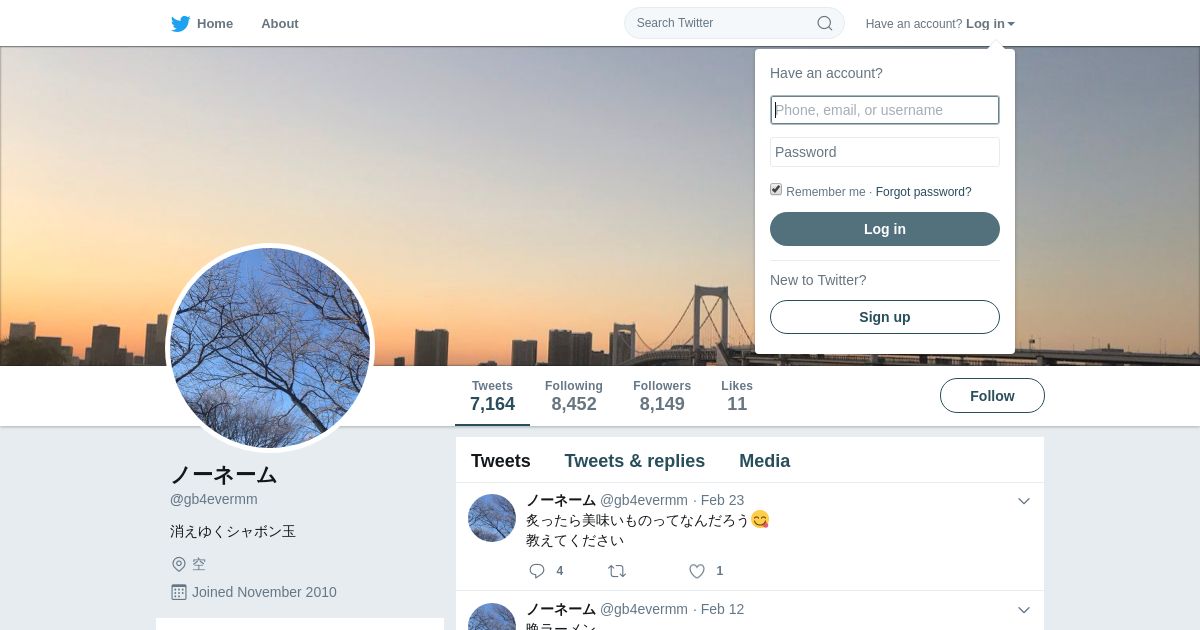Viewport: 1200px width, 630px height.
Task: Expand the Feb 23 tweet options chevron
Action: click(x=1024, y=501)
